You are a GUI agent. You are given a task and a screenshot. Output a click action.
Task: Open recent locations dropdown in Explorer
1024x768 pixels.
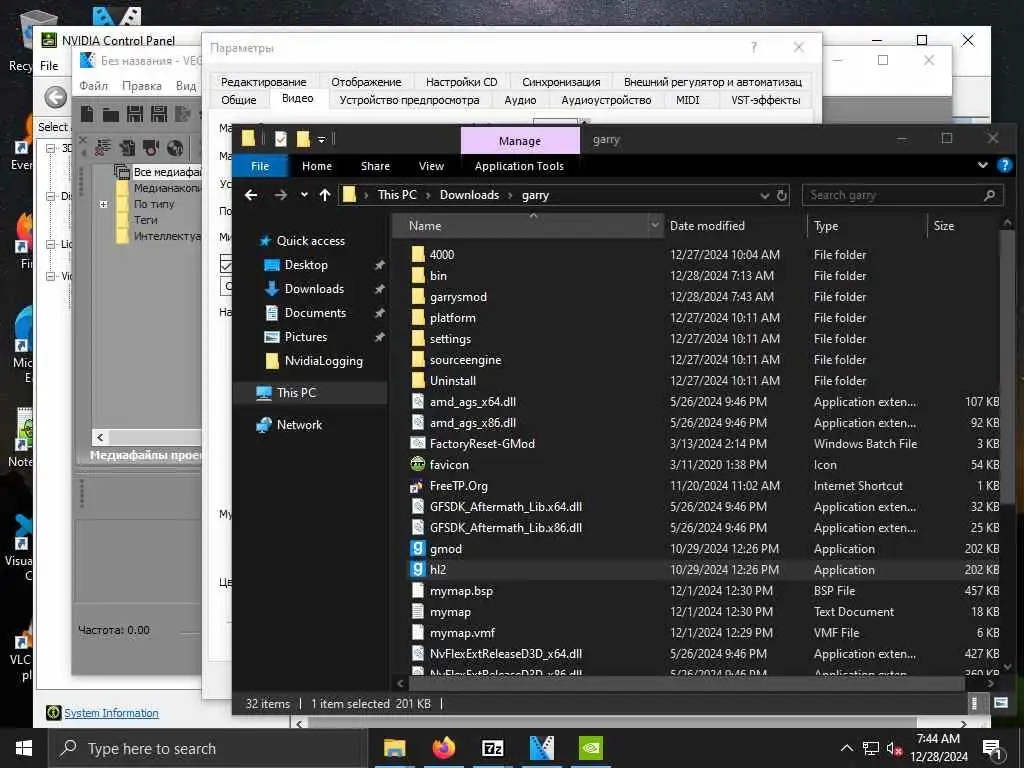click(x=304, y=195)
